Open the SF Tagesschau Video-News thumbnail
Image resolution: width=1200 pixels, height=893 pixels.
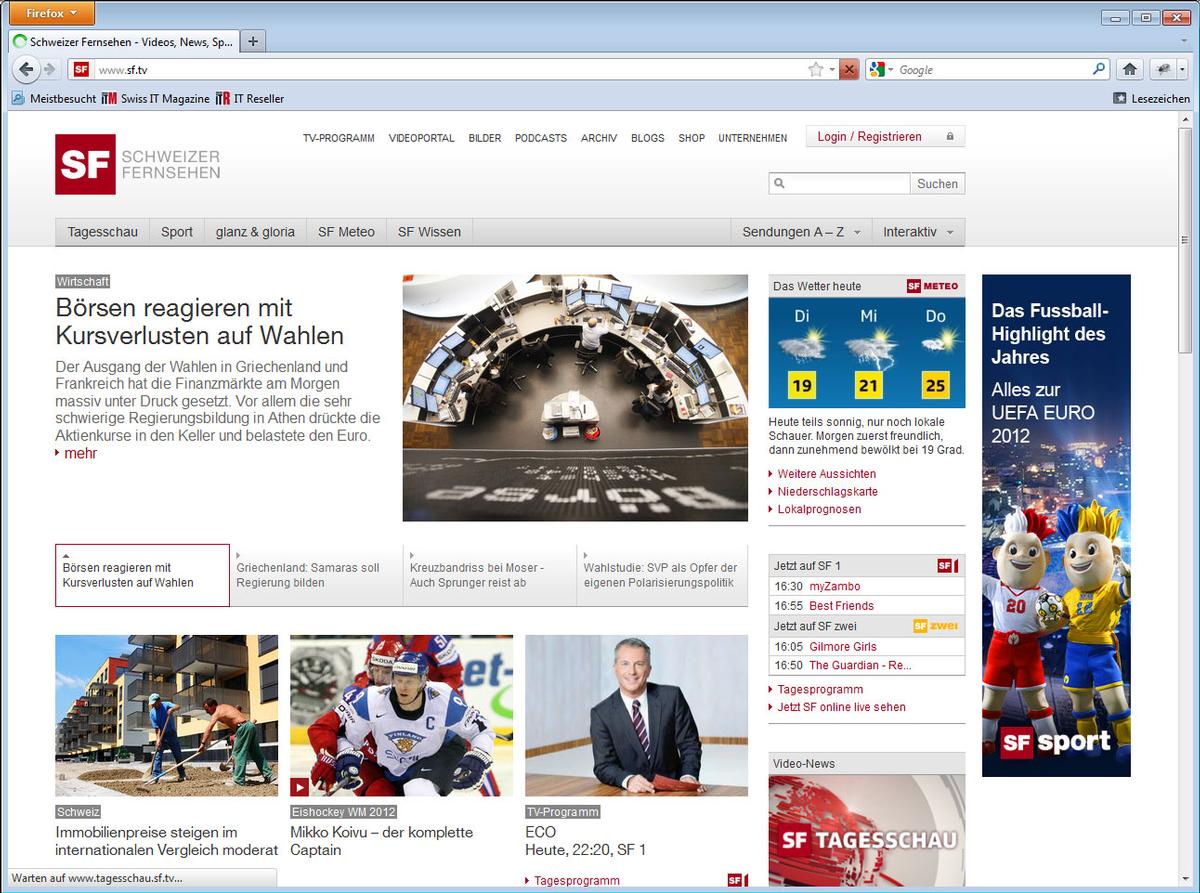867,829
